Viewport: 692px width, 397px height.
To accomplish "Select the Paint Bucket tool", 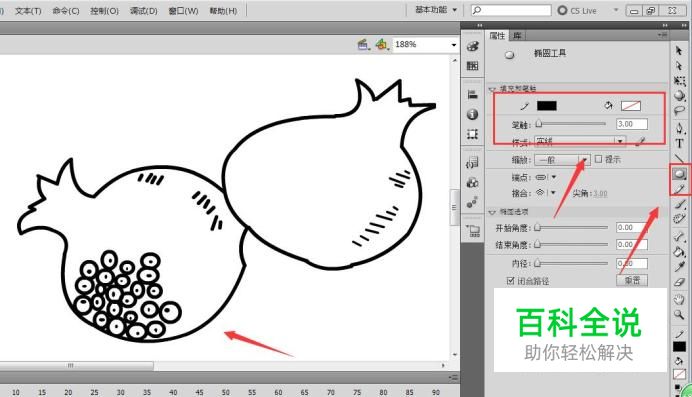I will pos(679,252).
